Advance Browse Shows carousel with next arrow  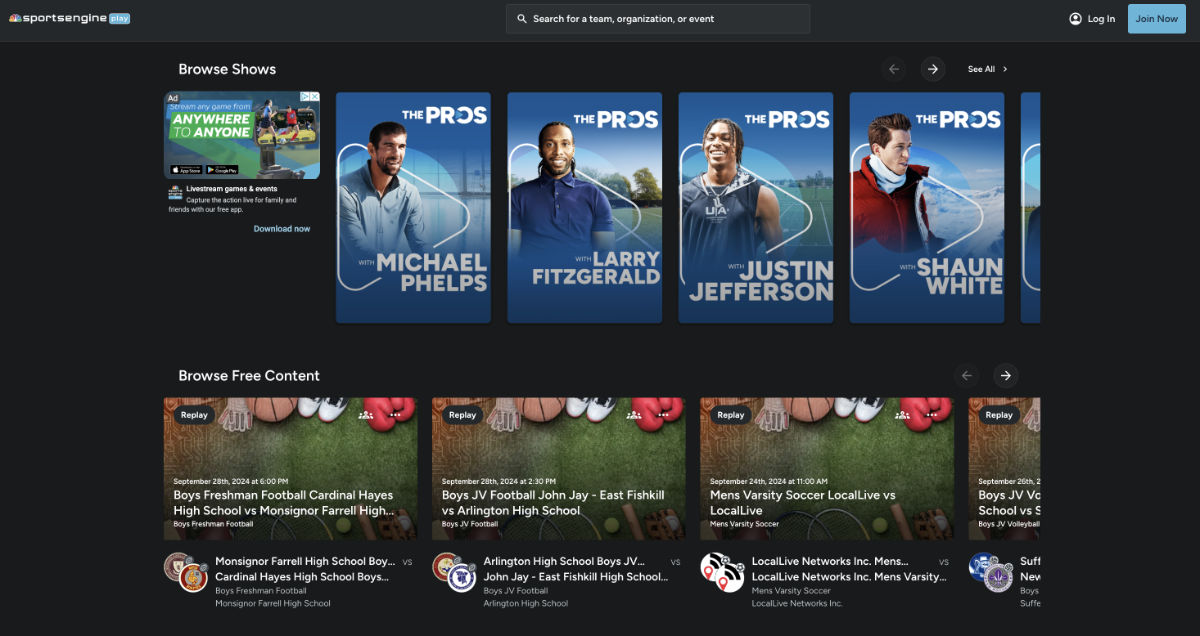click(x=933, y=69)
